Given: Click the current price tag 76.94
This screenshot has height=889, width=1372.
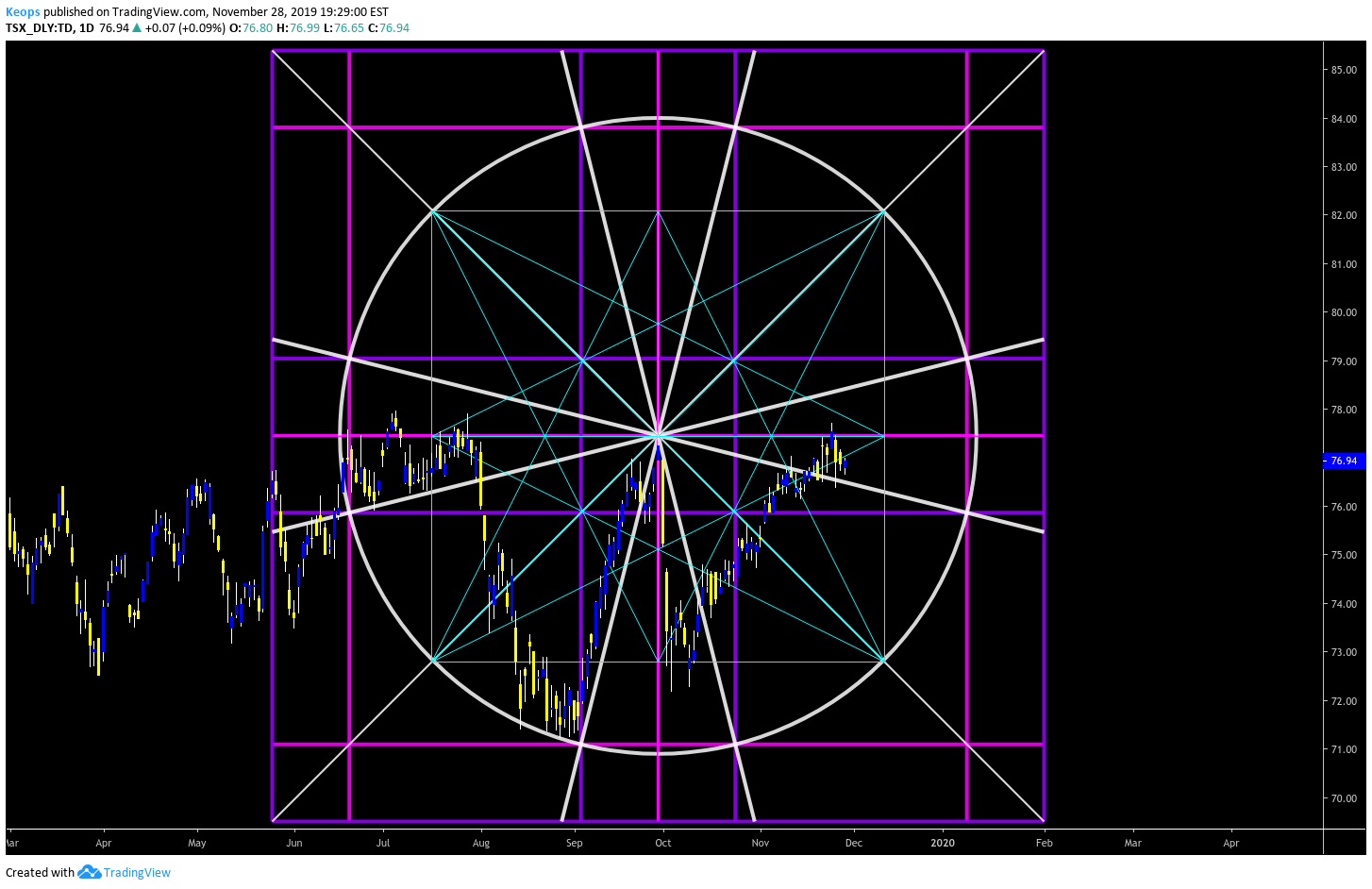Looking at the screenshot, I should [x=1344, y=461].
